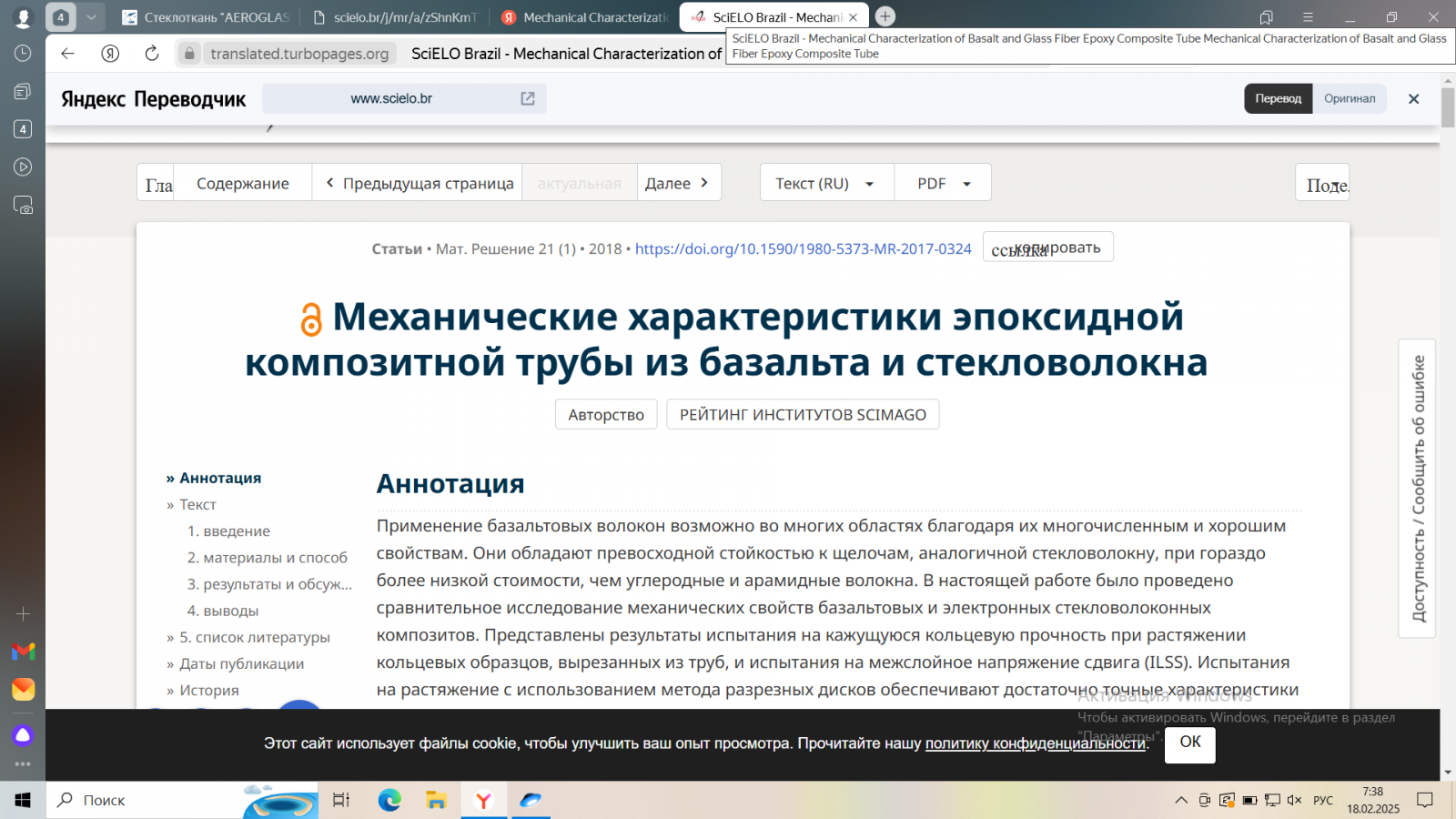Click page vertical scrollbar thumb
This screenshot has height=819, width=1456.
click(1448, 107)
